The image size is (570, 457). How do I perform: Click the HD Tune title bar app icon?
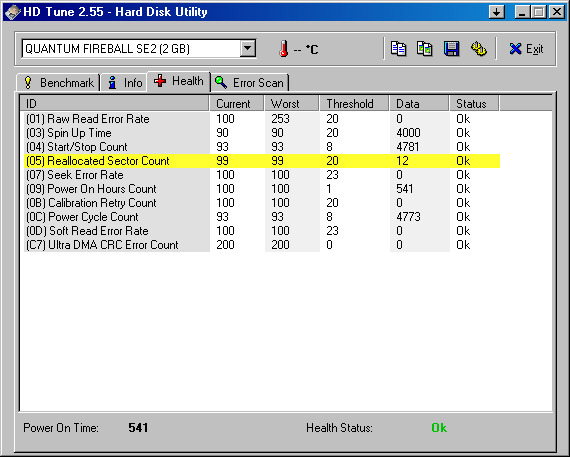12,12
